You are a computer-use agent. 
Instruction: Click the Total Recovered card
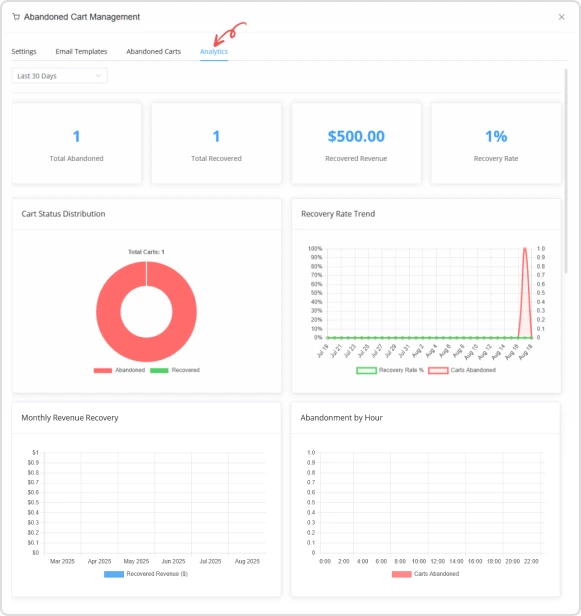click(x=216, y=143)
